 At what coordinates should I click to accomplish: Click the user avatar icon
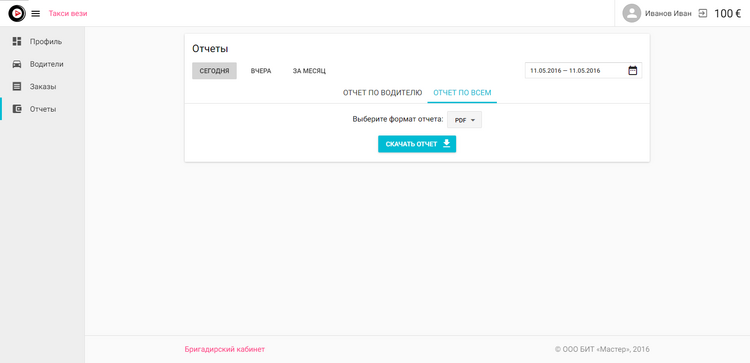[631, 13]
